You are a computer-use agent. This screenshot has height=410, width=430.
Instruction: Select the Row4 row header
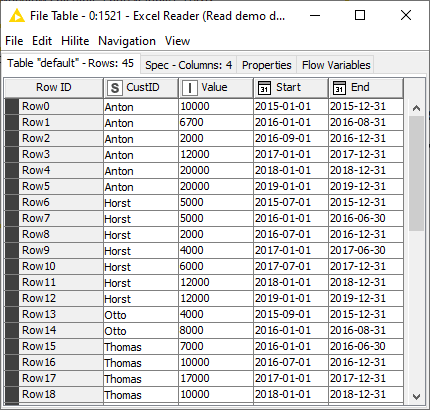[54, 171]
